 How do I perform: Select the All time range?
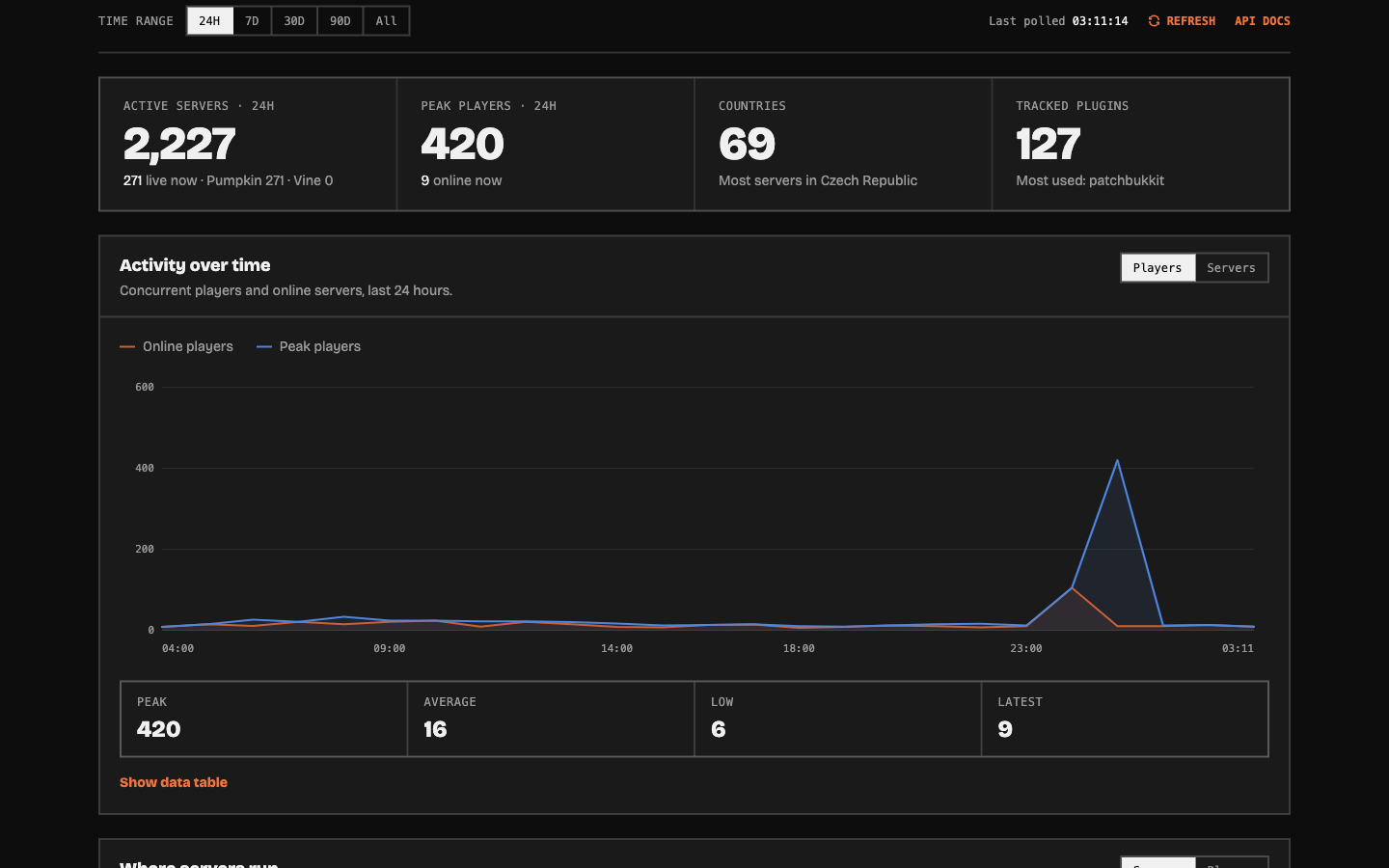[386, 21]
